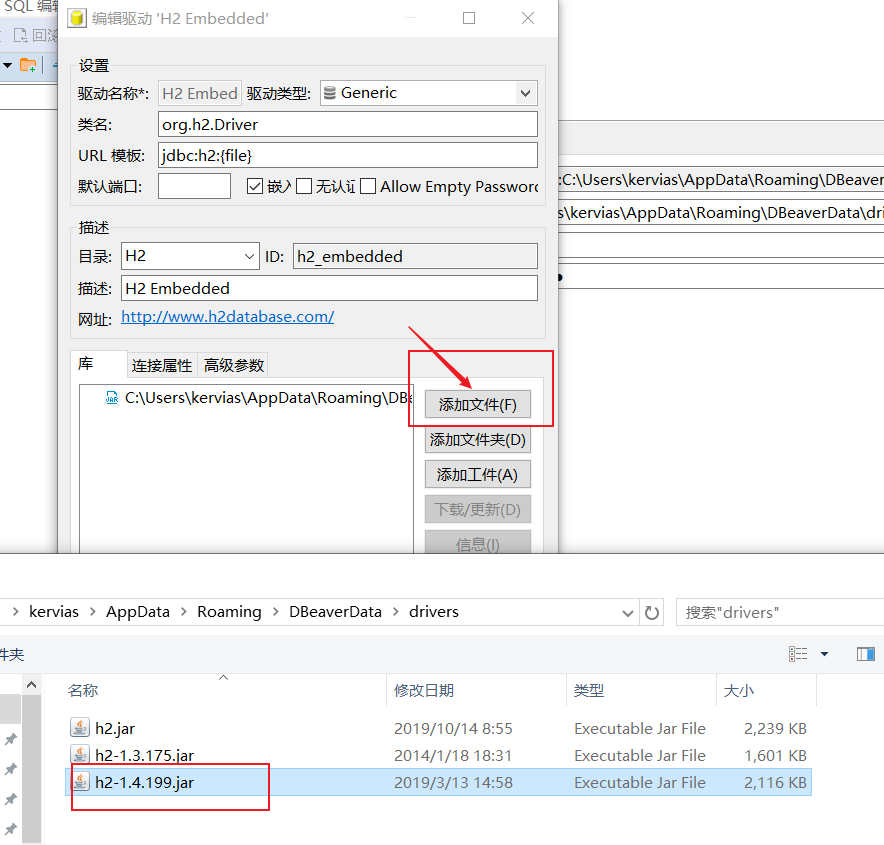Viewport: 884px width, 845px height.
Task: Click the AppData breadcrumb segment
Action: click(x=138, y=612)
